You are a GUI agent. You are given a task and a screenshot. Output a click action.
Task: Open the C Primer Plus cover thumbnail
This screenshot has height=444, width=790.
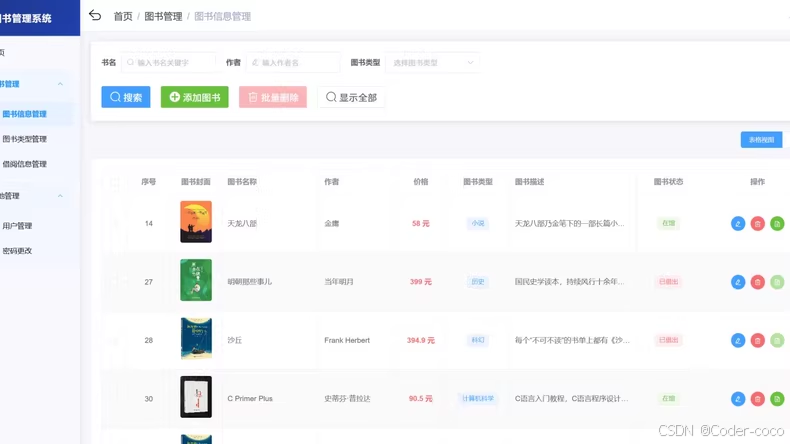[x=196, y=397]
